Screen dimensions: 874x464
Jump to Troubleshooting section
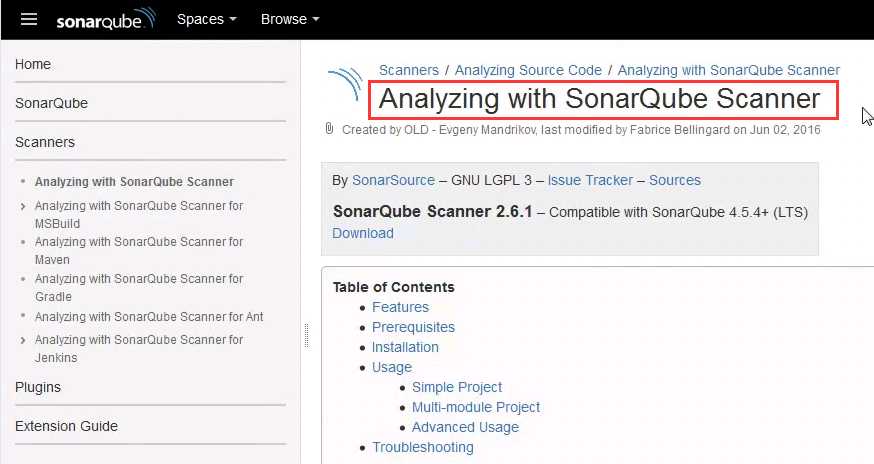[423, 447]
